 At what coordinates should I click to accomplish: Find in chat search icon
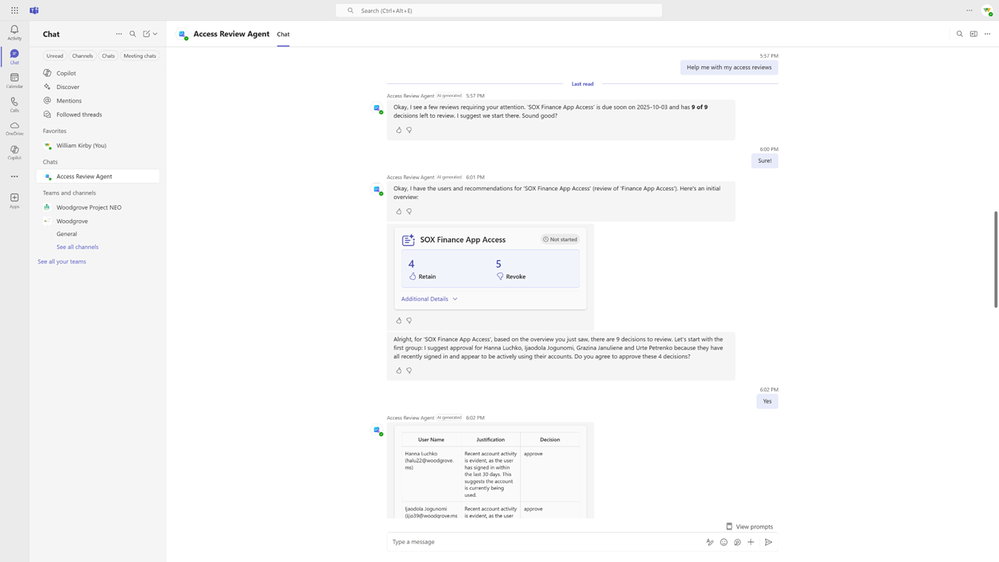(959, 34)
